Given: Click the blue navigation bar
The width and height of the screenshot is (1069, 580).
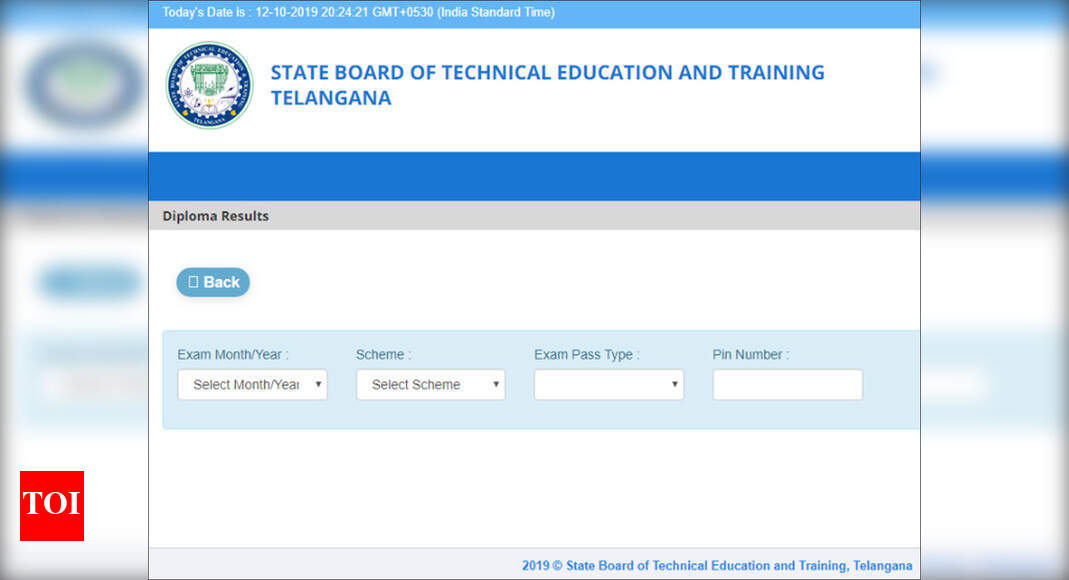Looking at the screenshot, I should click(x=534, y=176).
